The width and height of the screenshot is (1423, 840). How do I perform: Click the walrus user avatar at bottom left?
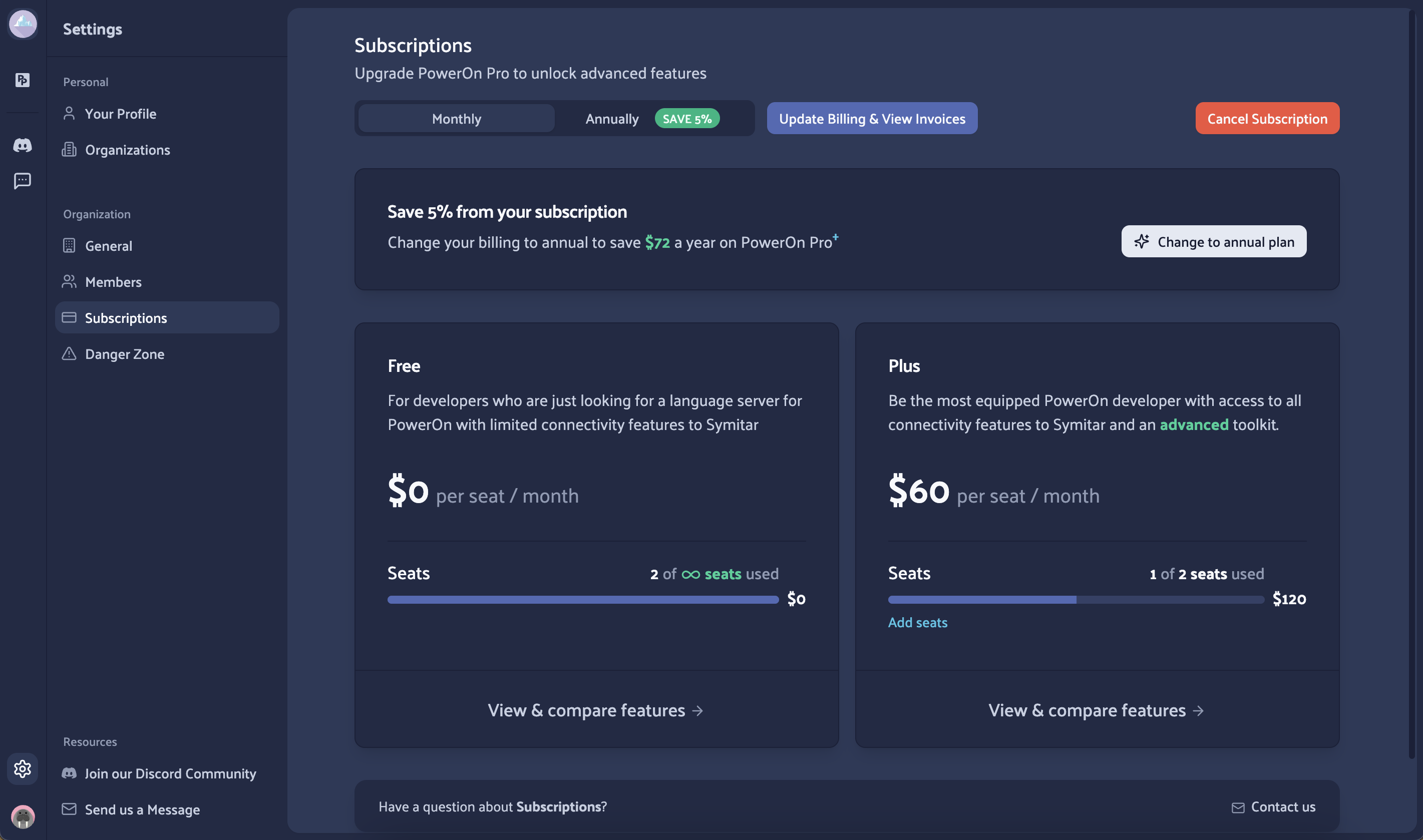coord(23,817)
